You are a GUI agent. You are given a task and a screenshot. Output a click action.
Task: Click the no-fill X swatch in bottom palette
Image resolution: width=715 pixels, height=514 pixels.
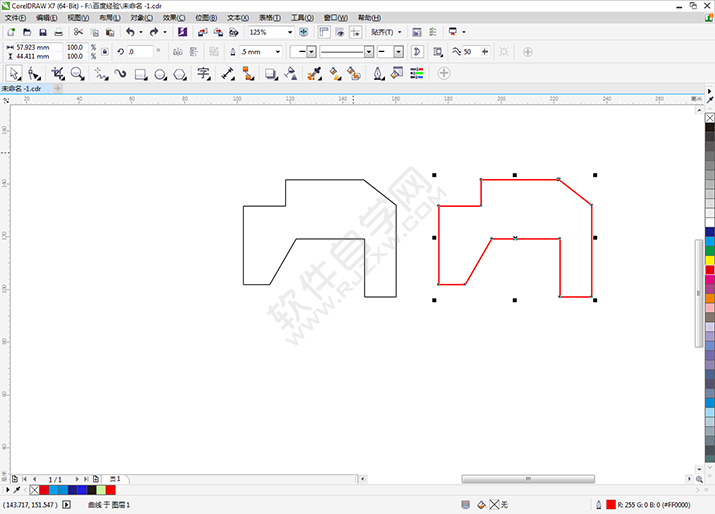pos(36,490)
